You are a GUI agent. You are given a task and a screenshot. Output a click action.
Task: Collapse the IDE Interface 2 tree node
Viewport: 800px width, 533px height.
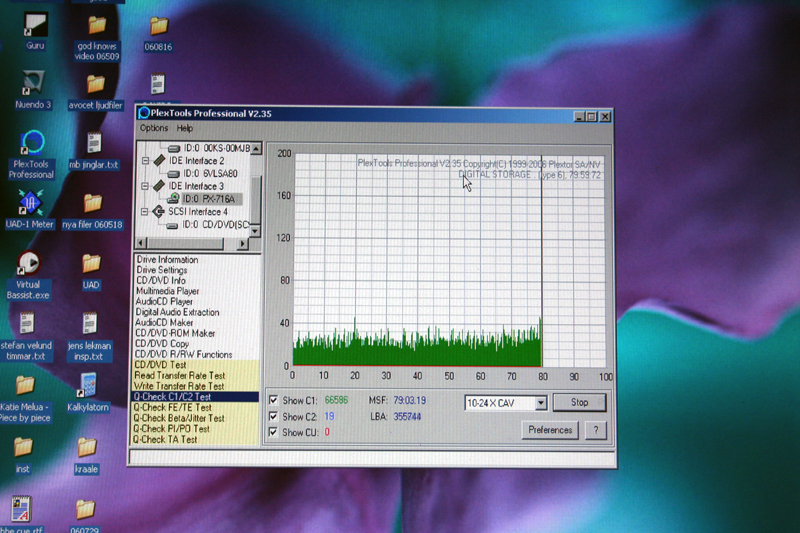tap(145, 161)
